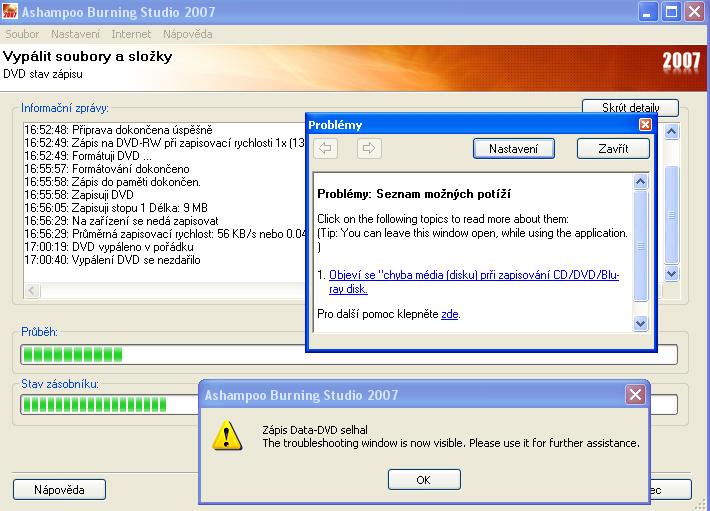Close the Problémy troubleshooting window
The width and height of the screenshot is (710, 511).
pos(645,124)
